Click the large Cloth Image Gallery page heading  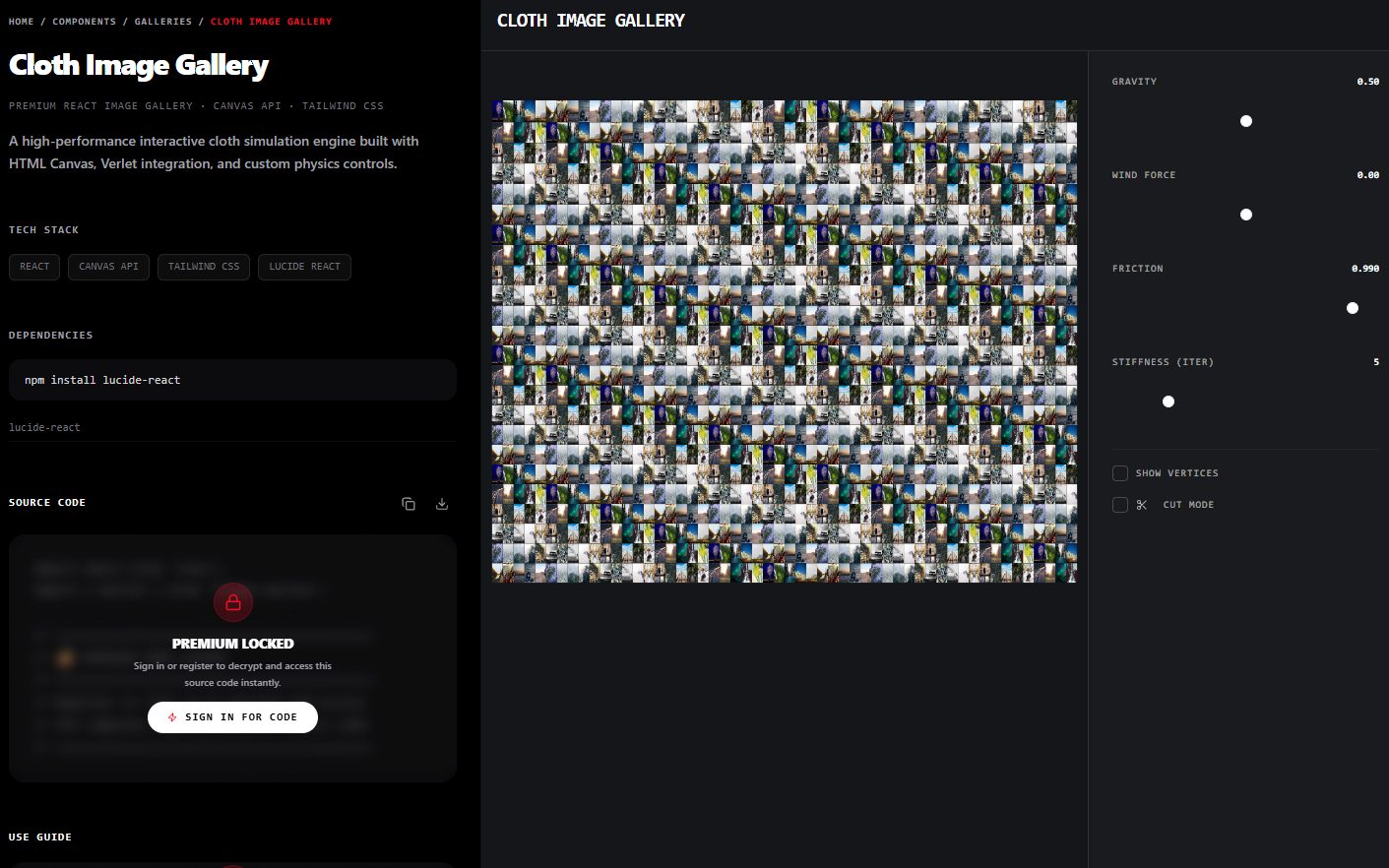point(139,65)
